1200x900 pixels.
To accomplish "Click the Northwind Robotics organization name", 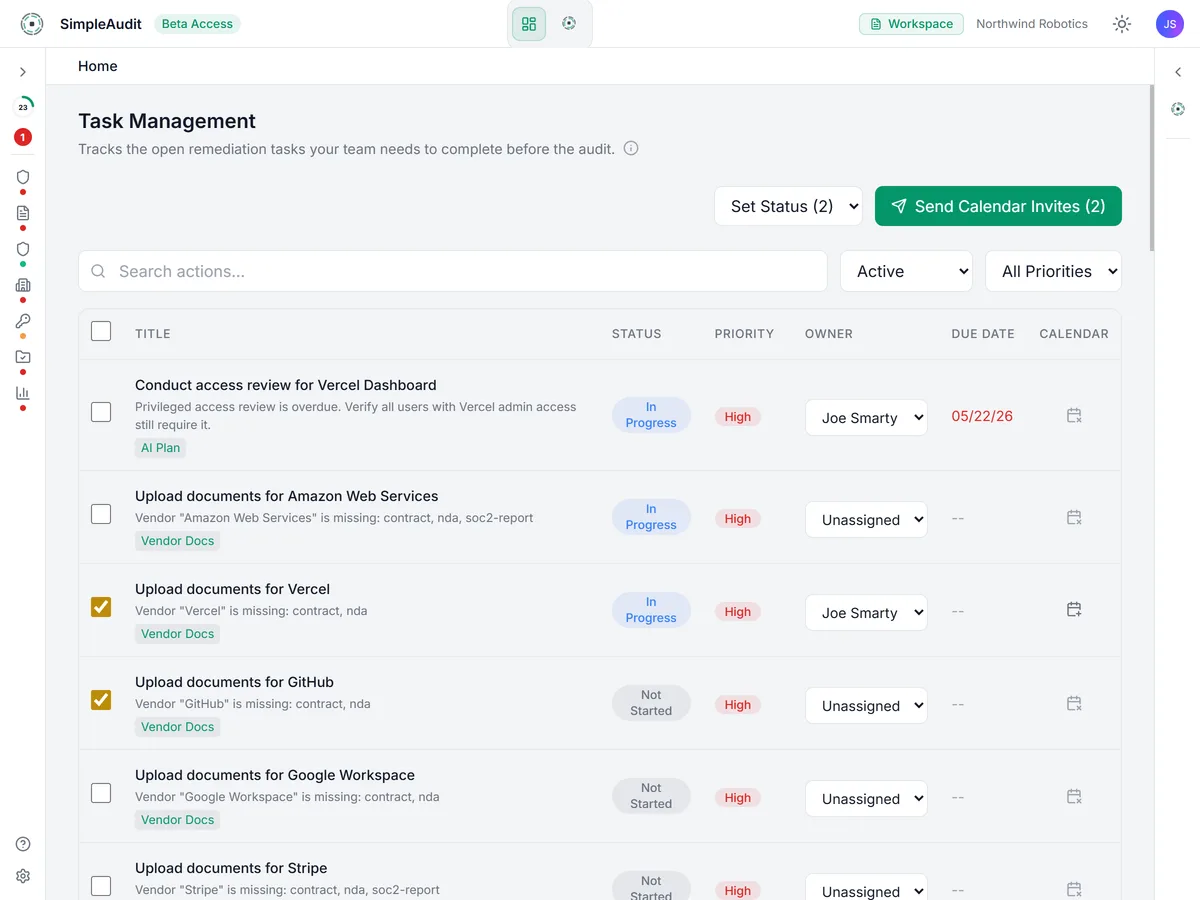I will click(x=1032, y=24).
